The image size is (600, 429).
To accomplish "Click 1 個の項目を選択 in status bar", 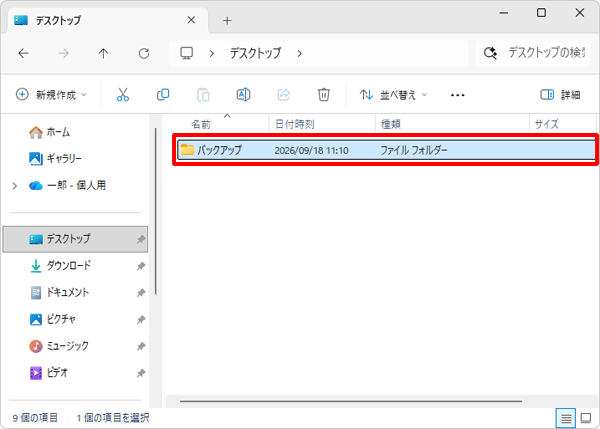I will 113,418.
